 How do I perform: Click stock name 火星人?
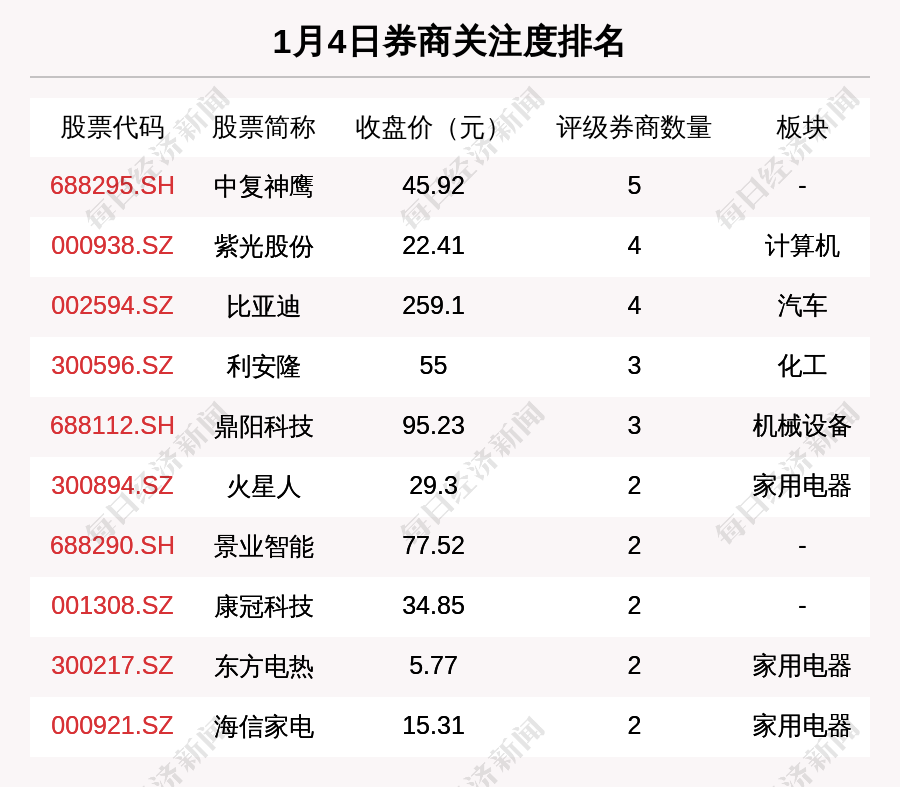263,486
